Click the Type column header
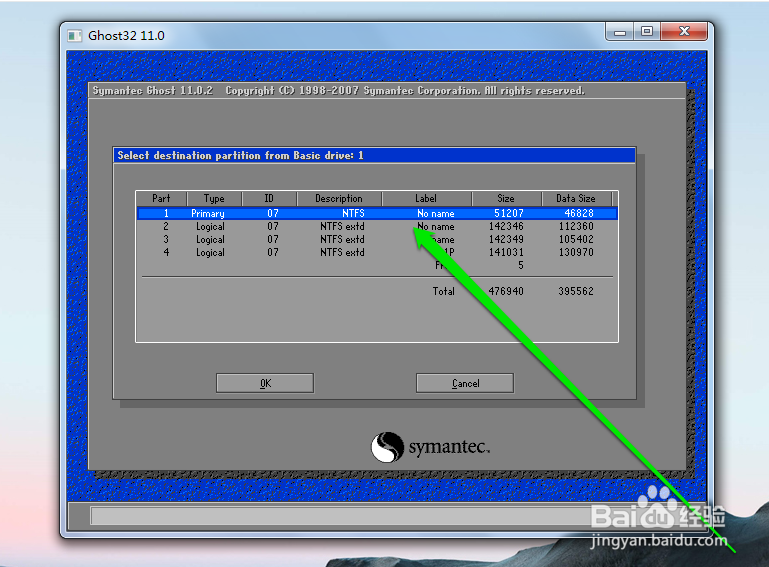Viewport: 769px width, 567px height. (x=214, y=198)
